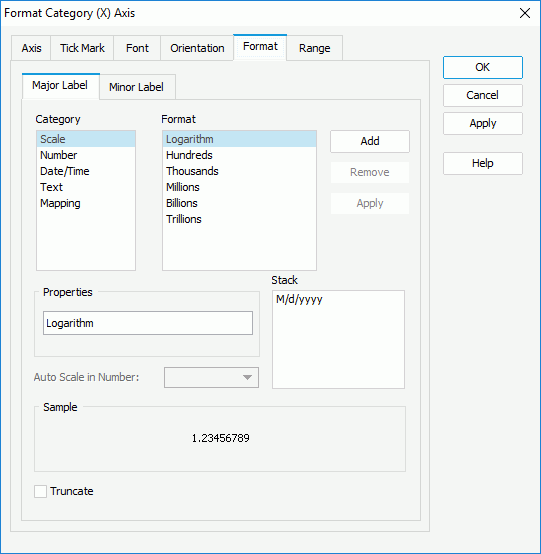The height and width of the screenshot is (554, 541).
Task: Click the Properties Logarithm text field
Action: click(x=148, y=323)
